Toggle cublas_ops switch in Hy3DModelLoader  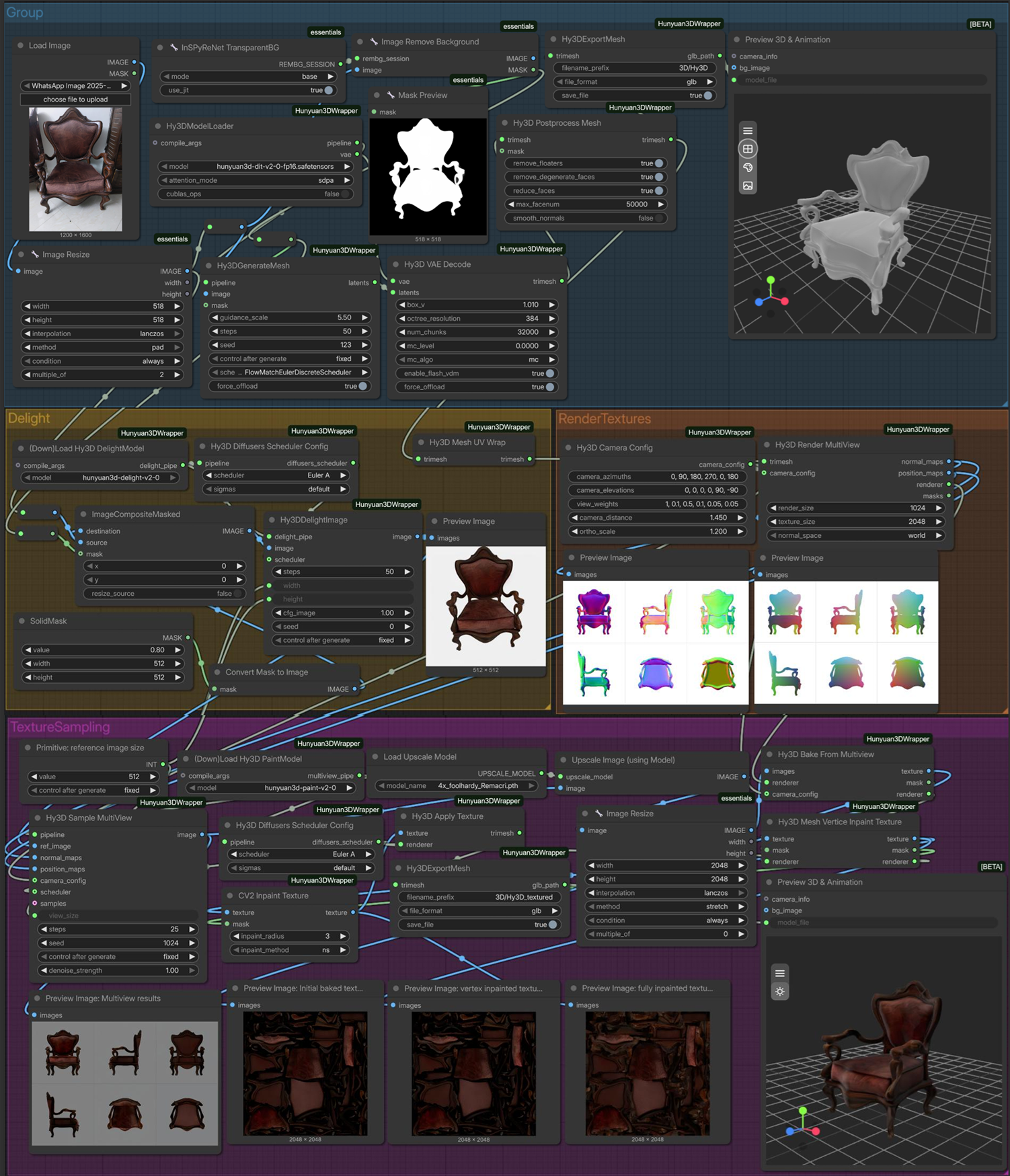(345, 194)
